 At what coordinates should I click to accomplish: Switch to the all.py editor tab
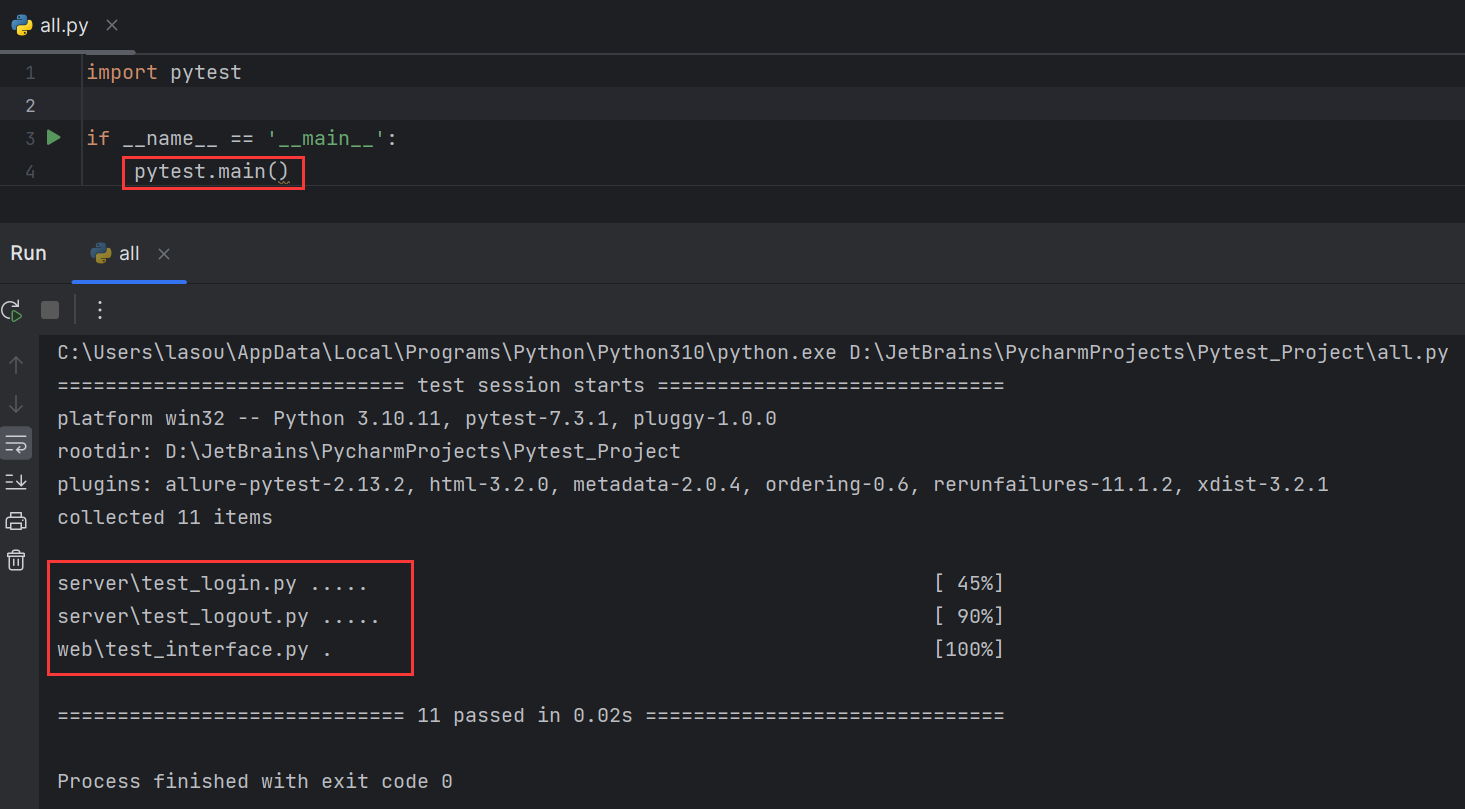(64, 26)
